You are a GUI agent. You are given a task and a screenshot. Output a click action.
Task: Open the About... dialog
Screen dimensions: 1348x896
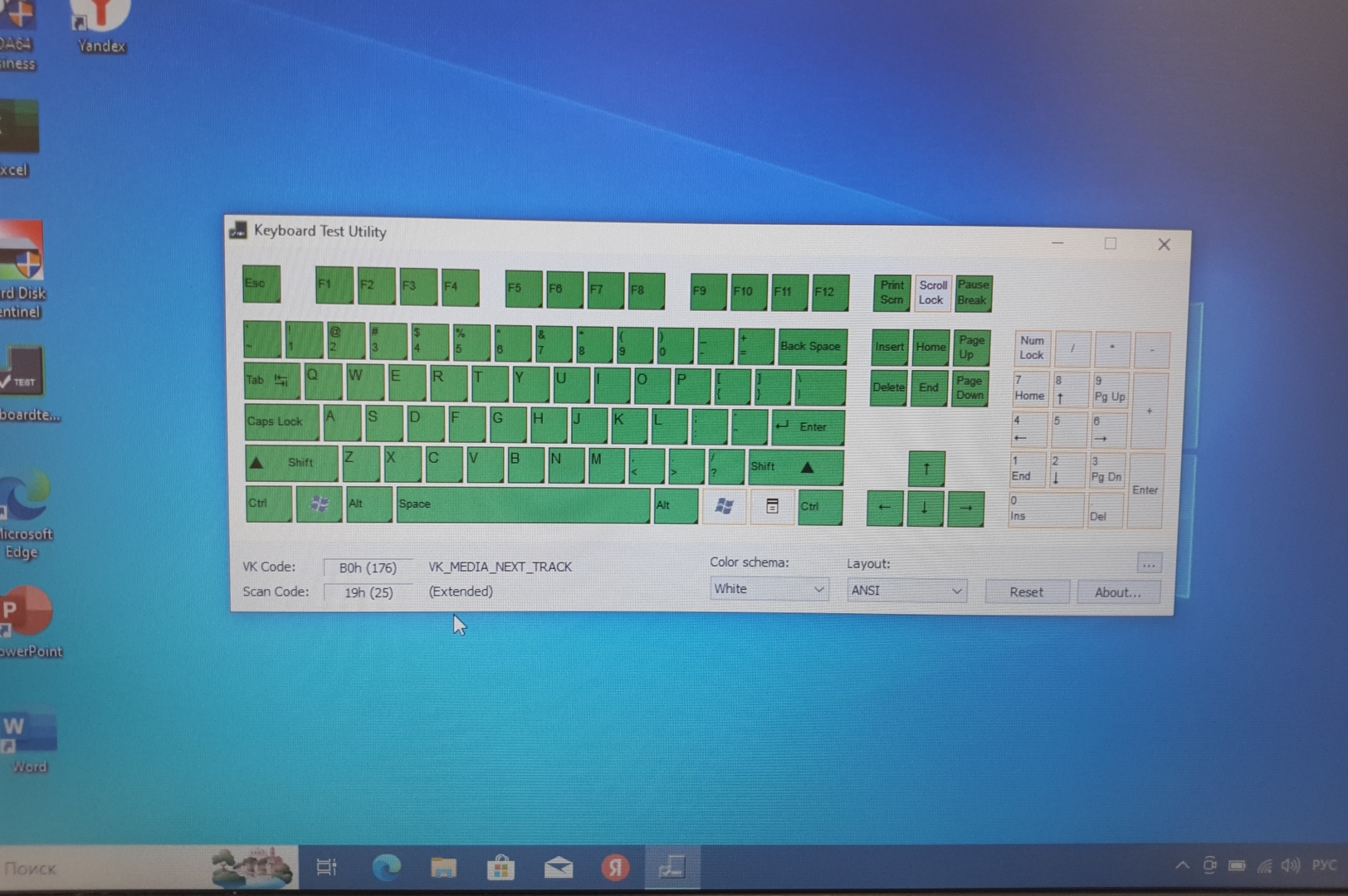(1117, 592)
